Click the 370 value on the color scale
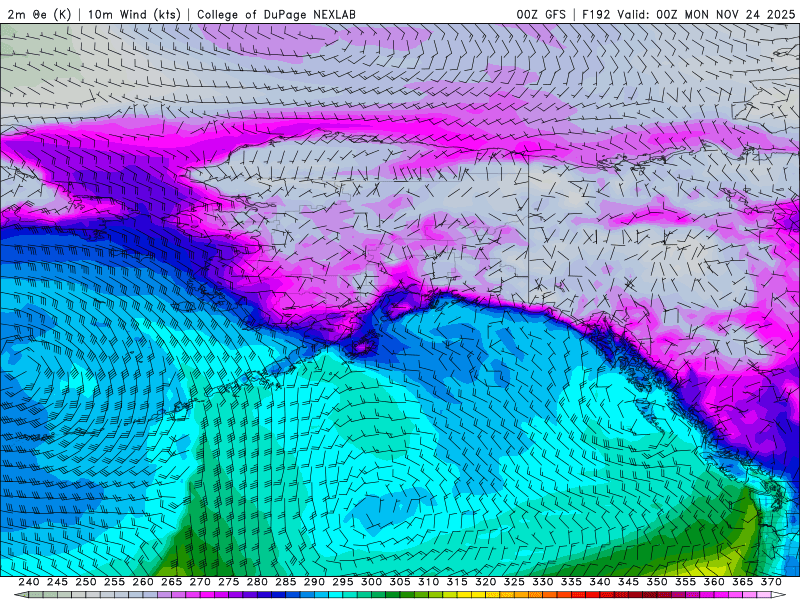This screenshot has width=800, height=600. click(x=771, y=582)
